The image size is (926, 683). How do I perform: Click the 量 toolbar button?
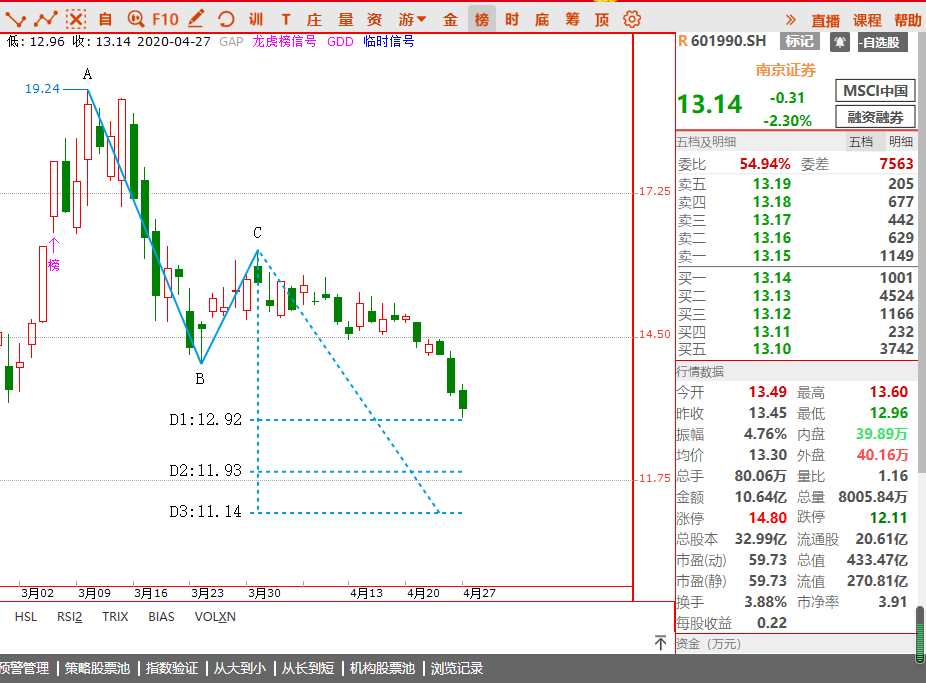point(345,19)
